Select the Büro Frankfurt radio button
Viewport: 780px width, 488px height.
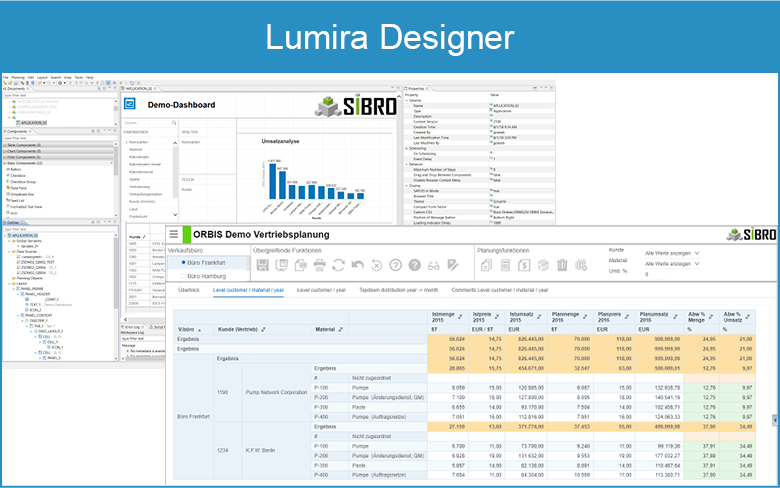(x=184, y=262)
